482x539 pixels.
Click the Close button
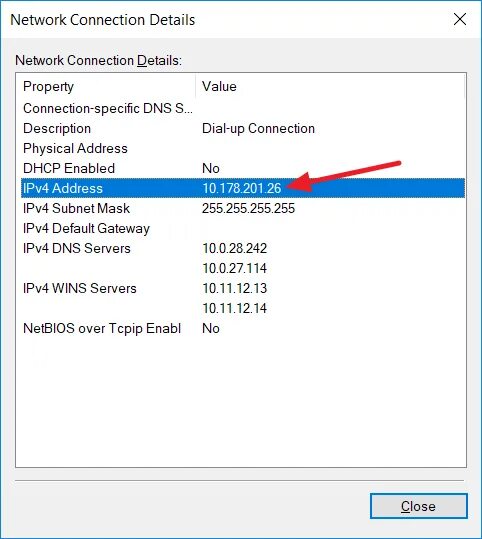click(x=418, y=506)
